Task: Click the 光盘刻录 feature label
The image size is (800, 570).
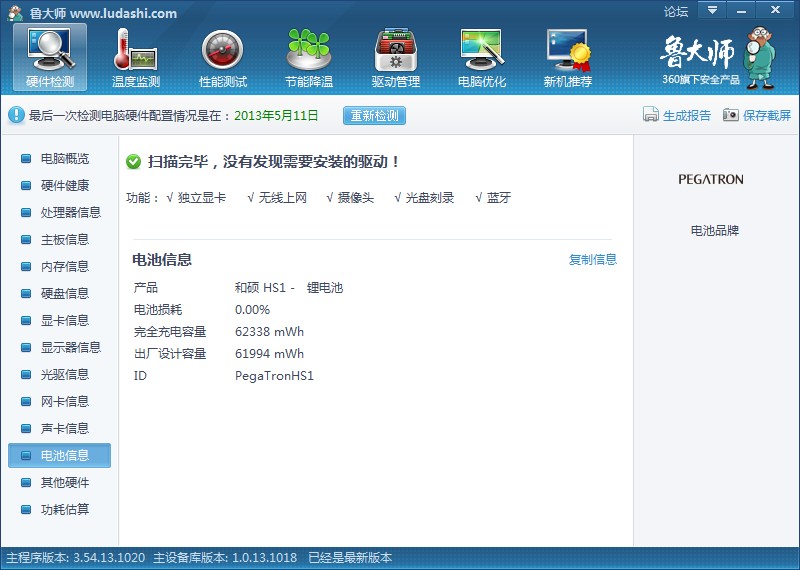Action: tap(430, 197)
